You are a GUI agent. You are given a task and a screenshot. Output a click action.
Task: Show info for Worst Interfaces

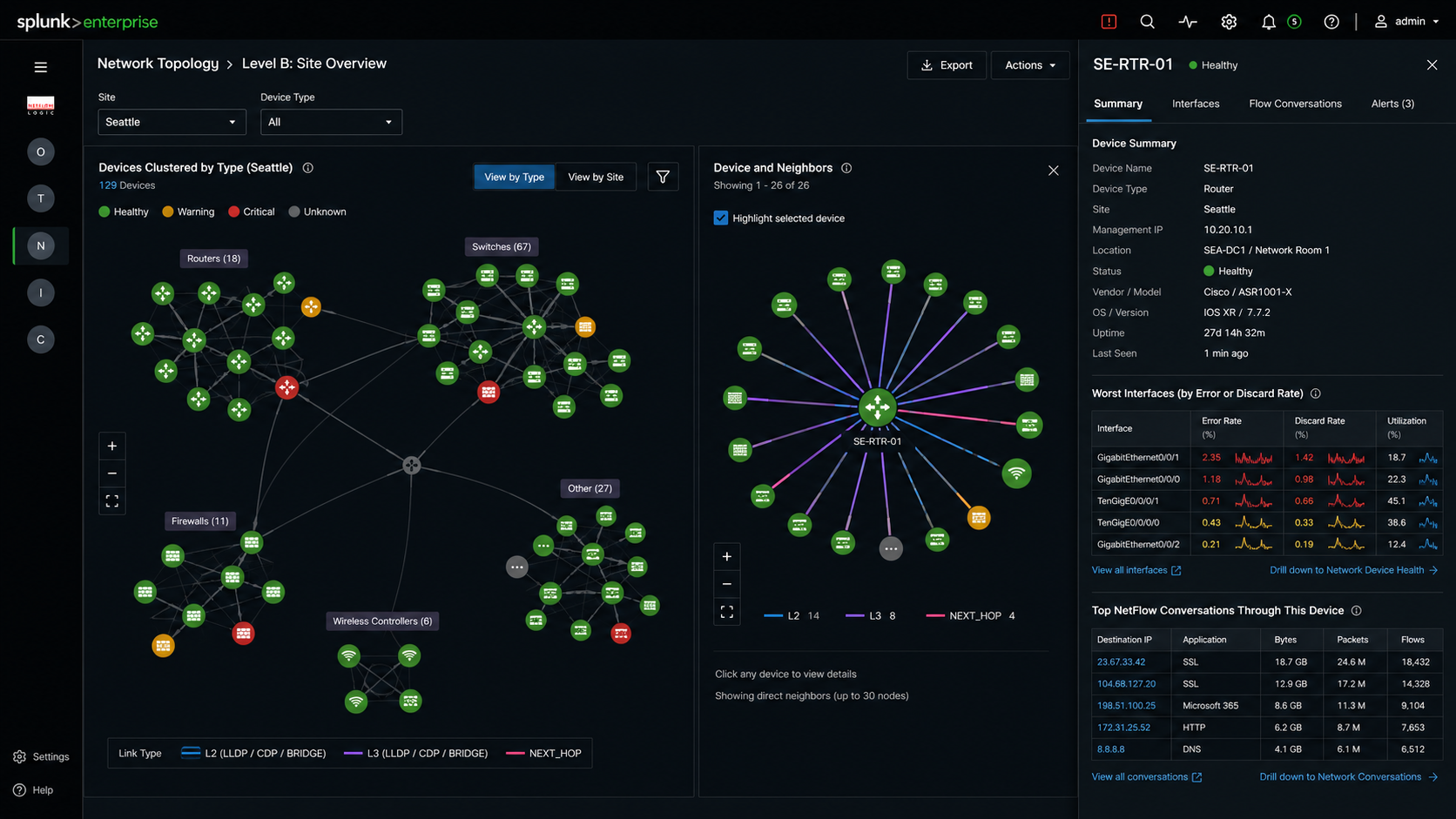click(1316, 393)
